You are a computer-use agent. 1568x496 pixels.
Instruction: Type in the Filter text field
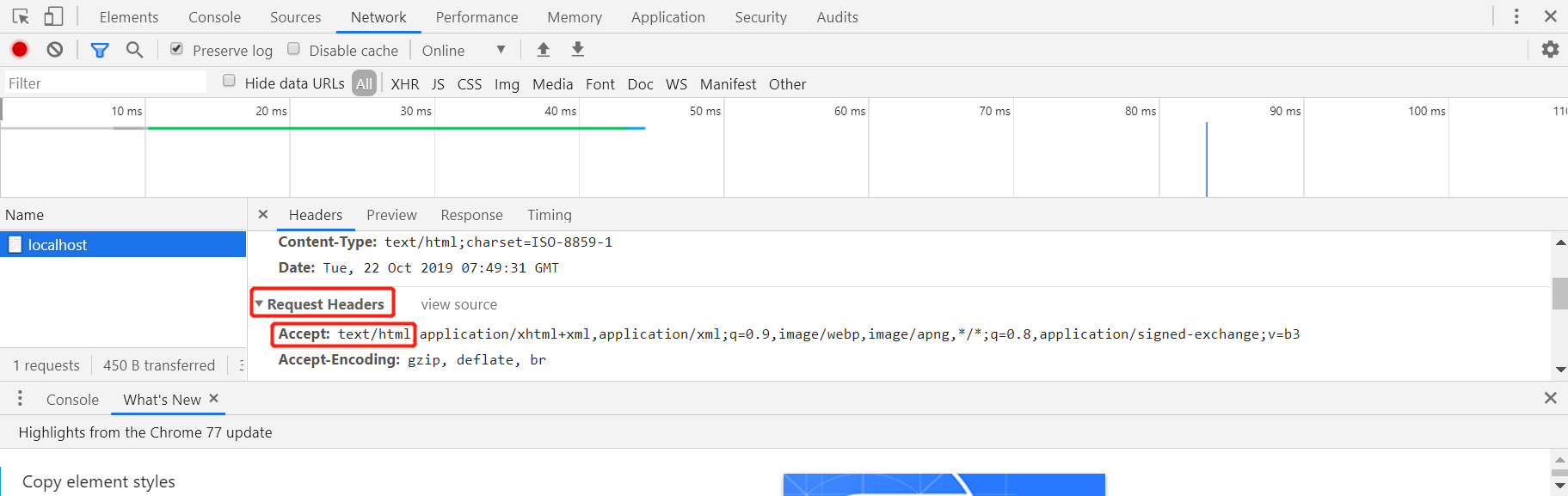coord(105,83)
